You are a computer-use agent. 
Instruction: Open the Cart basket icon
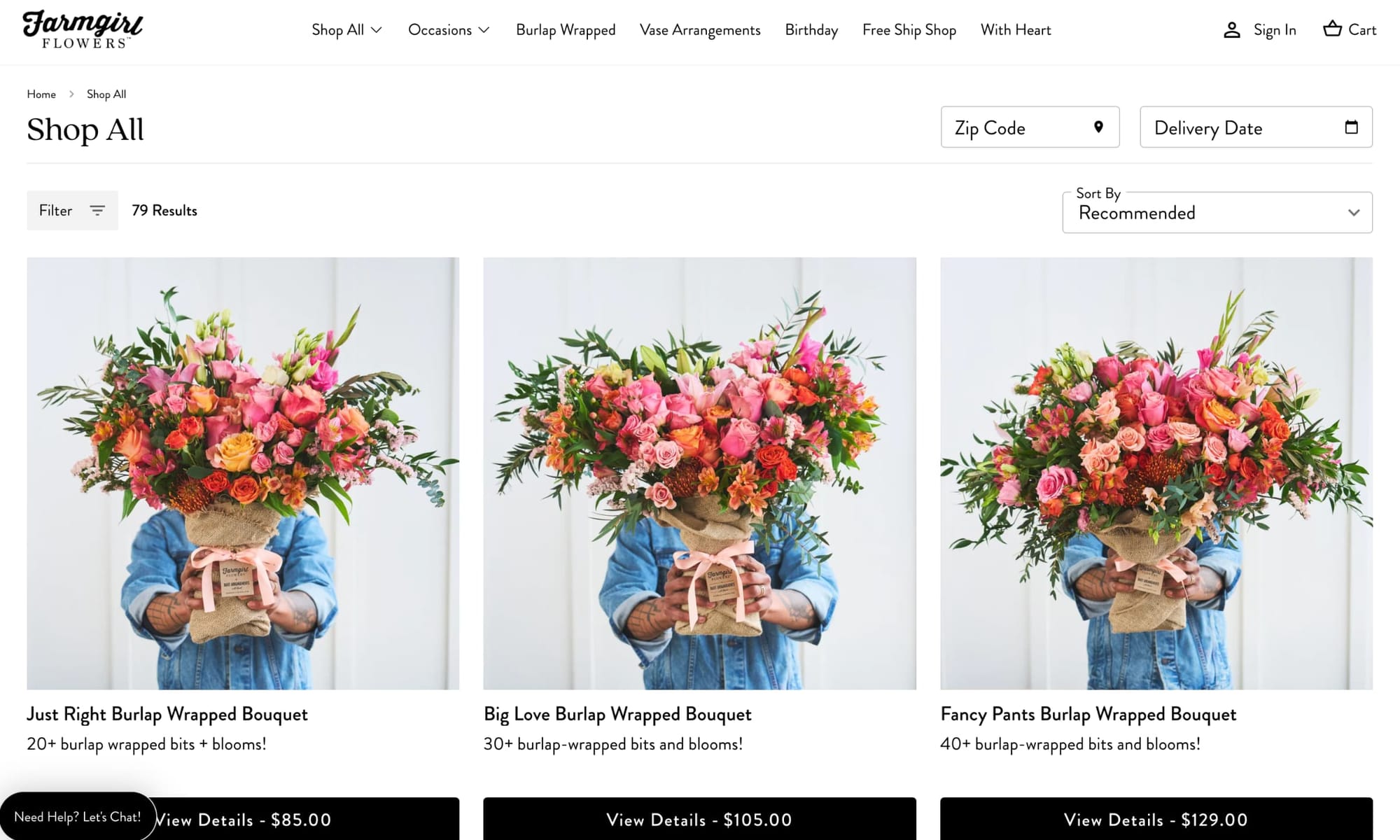pos(1331,29)
